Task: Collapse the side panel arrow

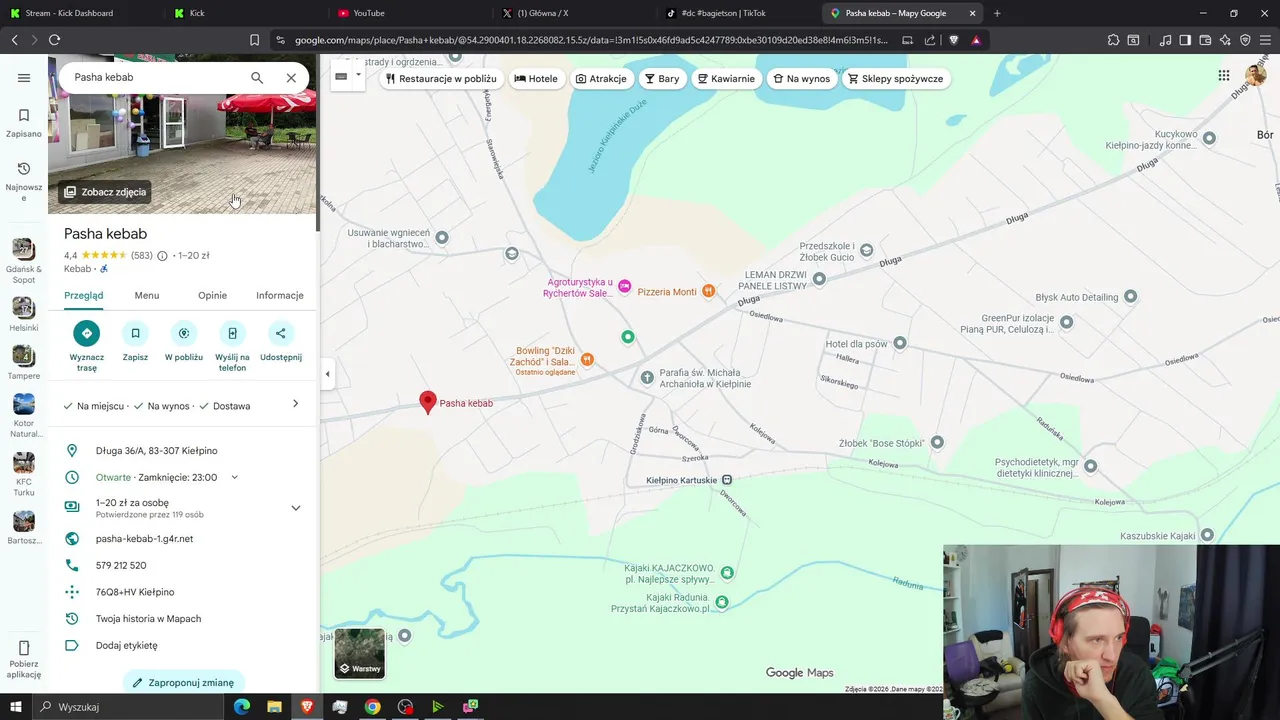Action: coord(327,374)
